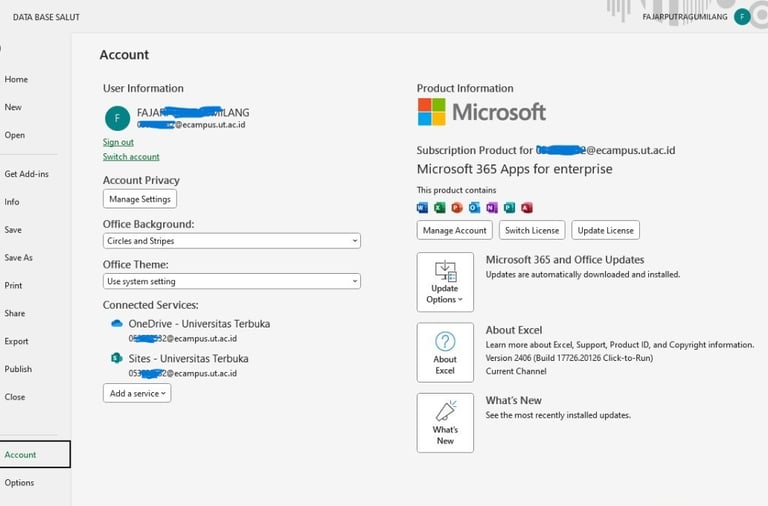Open the Print page
The image size is (768, 506).
pyautogui.click(x=13, y=286)
